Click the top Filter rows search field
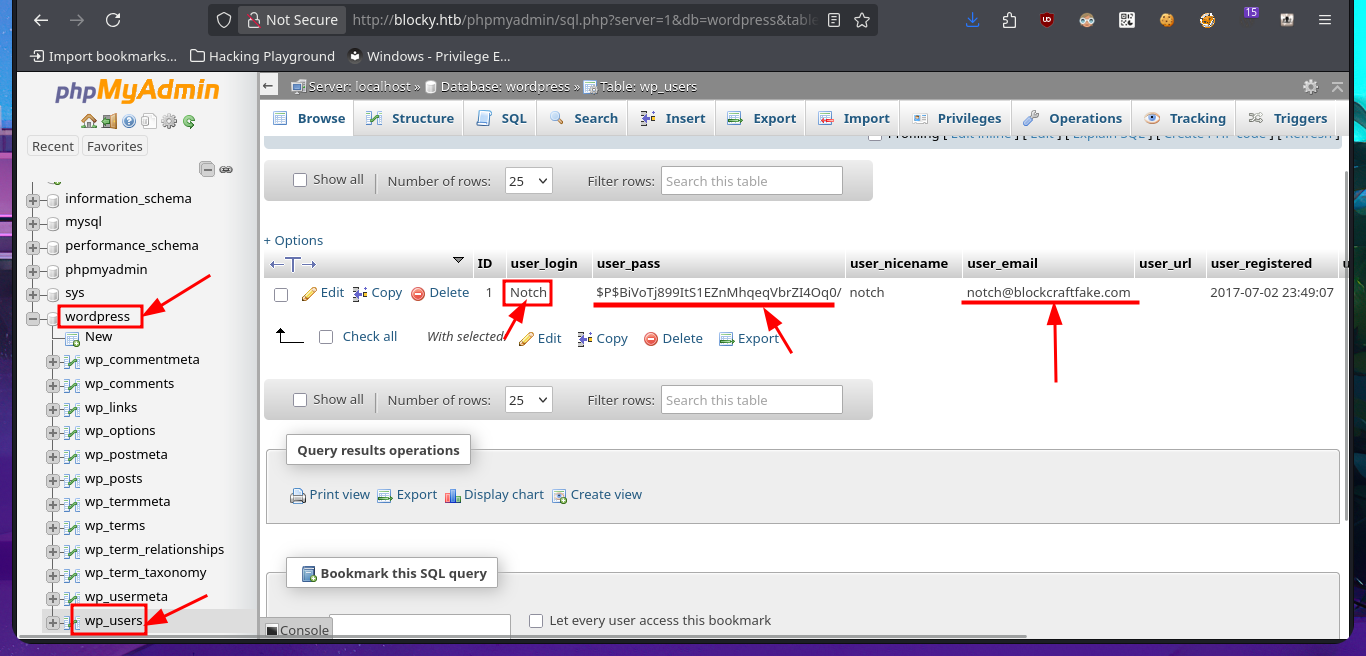Viewport: 1366px width, 656px height. pyautogui.click(x=751, y=181)
